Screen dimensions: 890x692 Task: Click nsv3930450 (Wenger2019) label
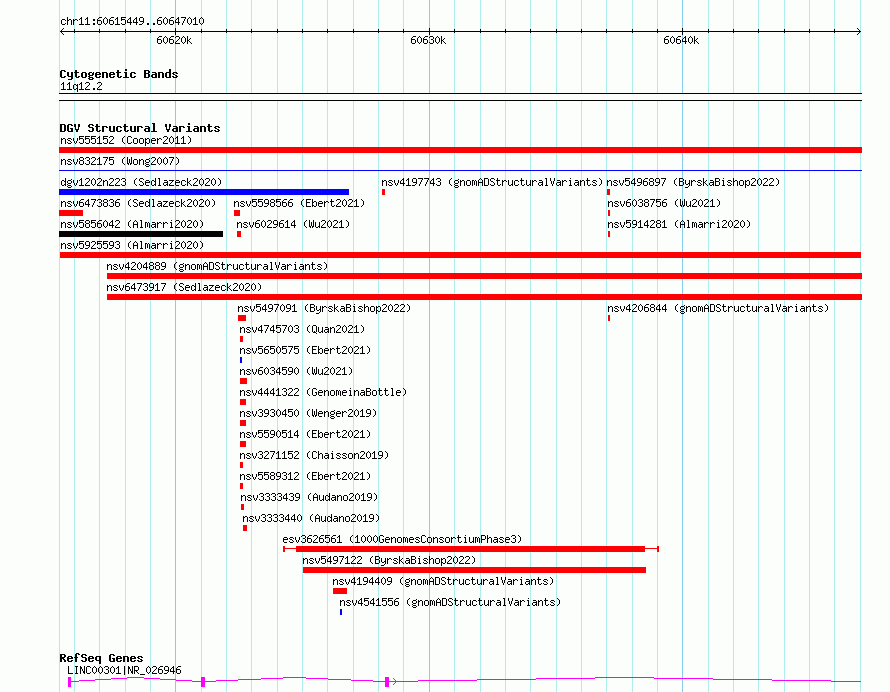[308, 413]
